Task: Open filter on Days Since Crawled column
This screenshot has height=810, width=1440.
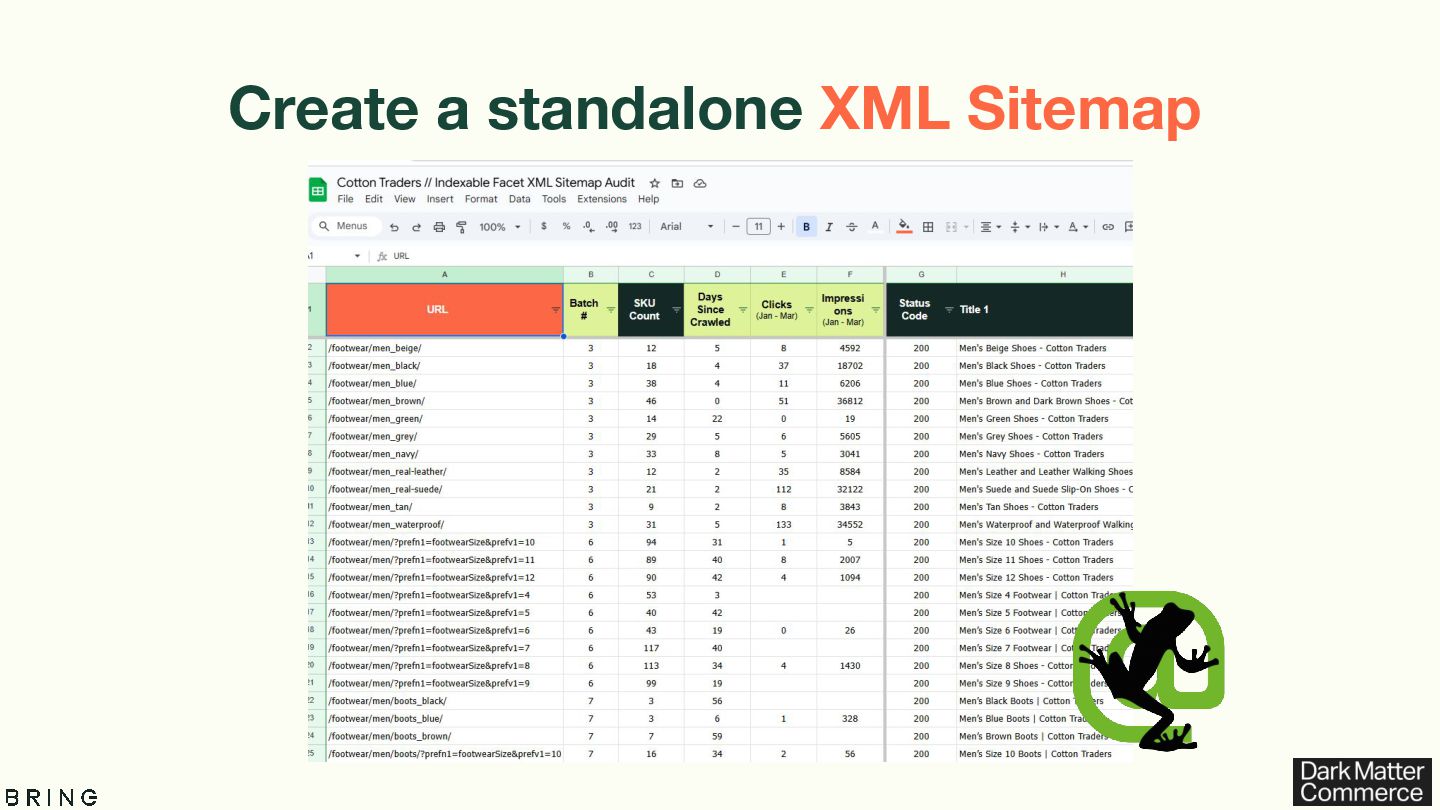Action: tap(742, 310)
